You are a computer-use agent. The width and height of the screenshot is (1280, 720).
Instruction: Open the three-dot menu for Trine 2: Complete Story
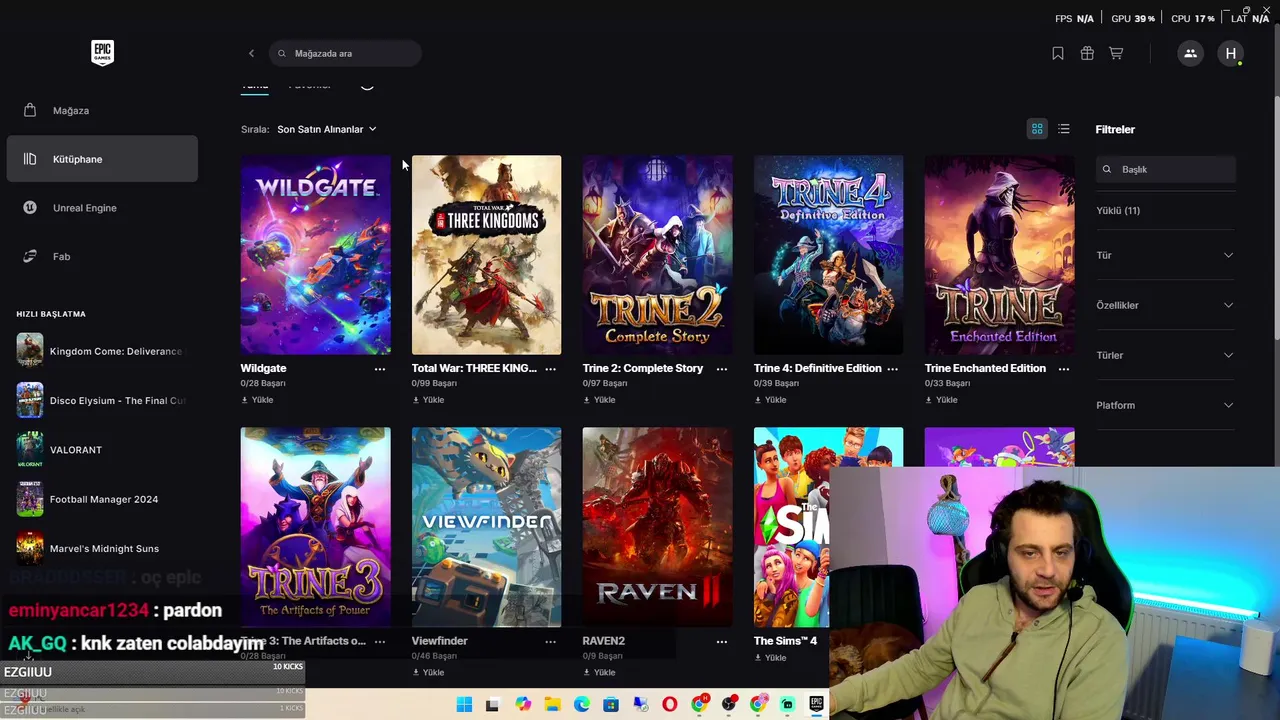[x=722, y=369]
